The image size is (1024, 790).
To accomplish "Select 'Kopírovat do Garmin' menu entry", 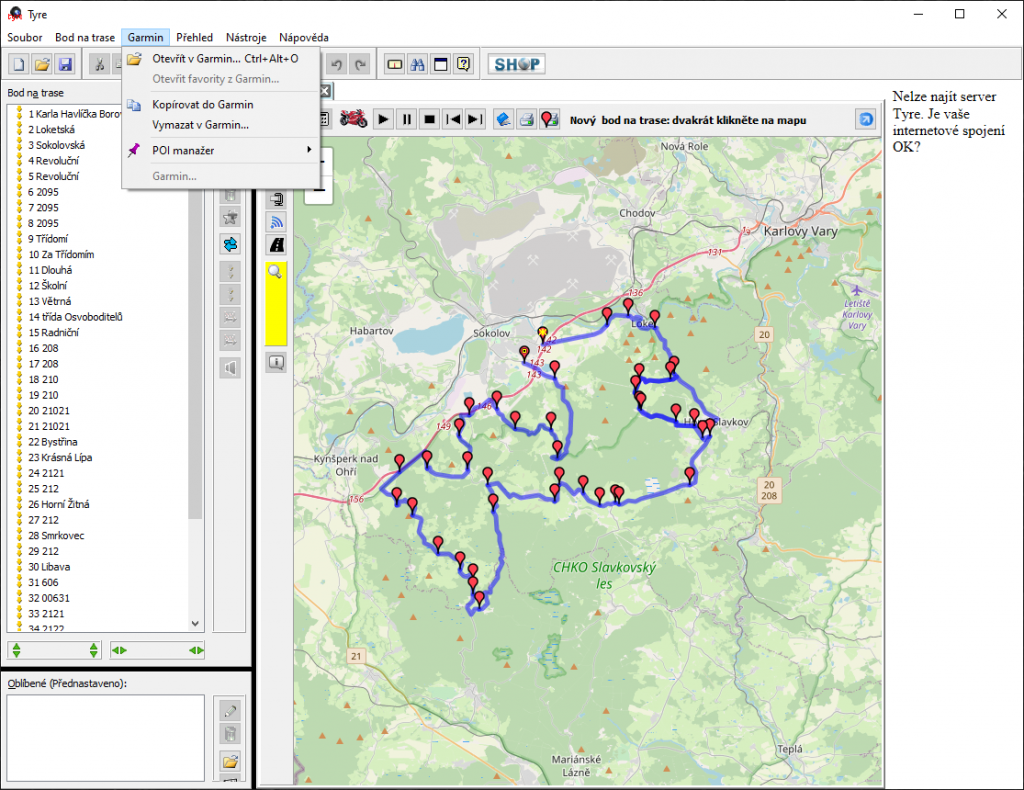I will tap(202, 104).
